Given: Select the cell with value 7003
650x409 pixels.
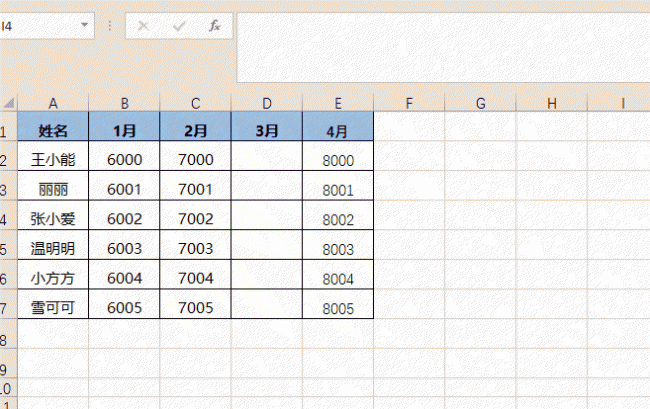Looking at the screenshot, I should 195,245.
